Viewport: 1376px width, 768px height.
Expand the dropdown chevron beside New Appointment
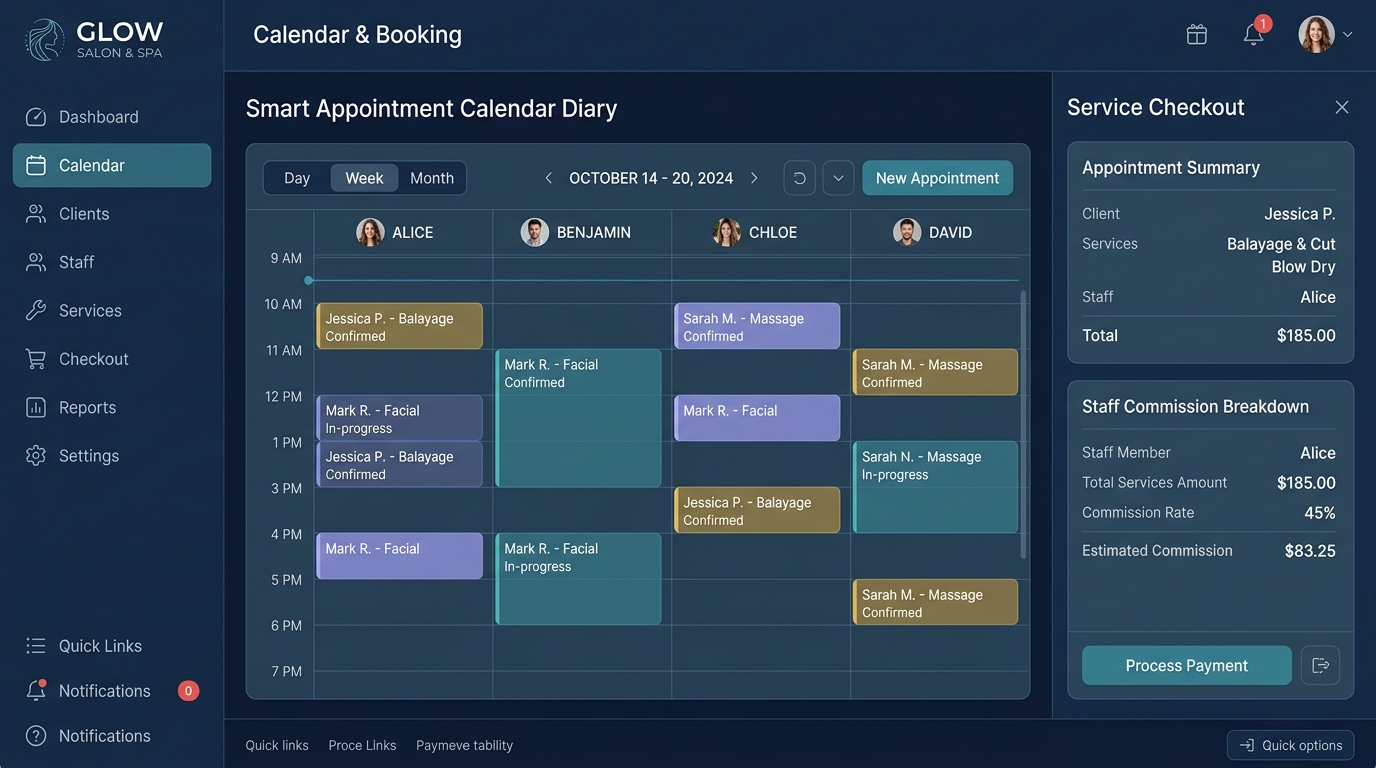pos(838,178)
